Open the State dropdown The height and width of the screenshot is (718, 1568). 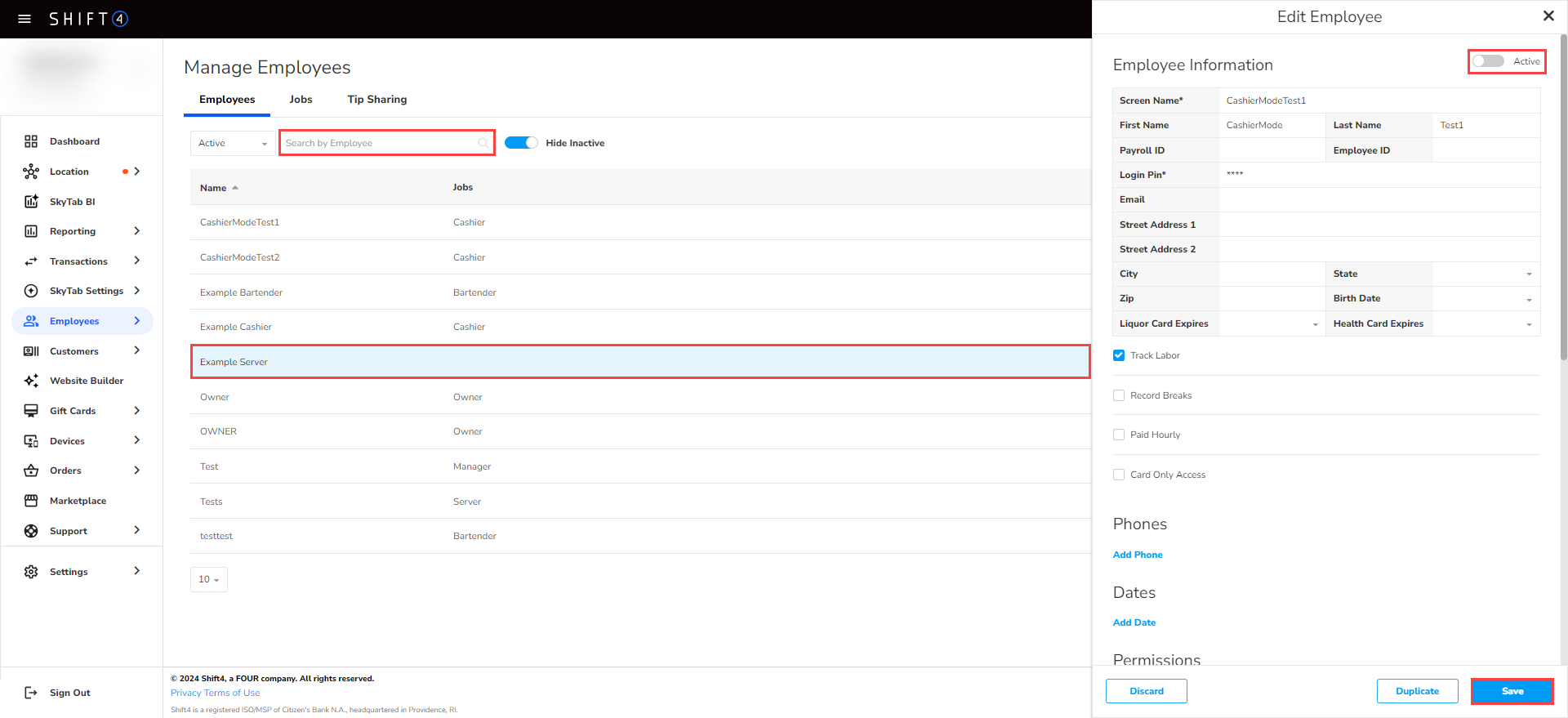1486,274
